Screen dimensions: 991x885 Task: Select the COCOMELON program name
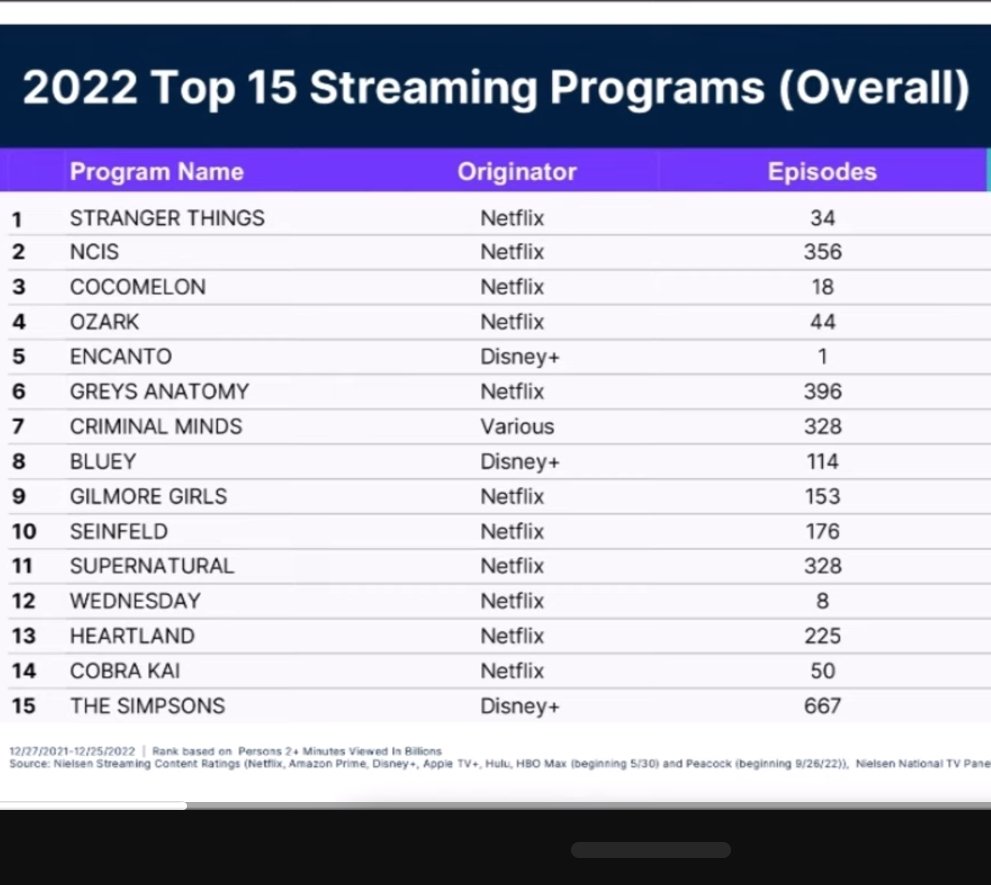pyautogui.click(x=138, y=287)
